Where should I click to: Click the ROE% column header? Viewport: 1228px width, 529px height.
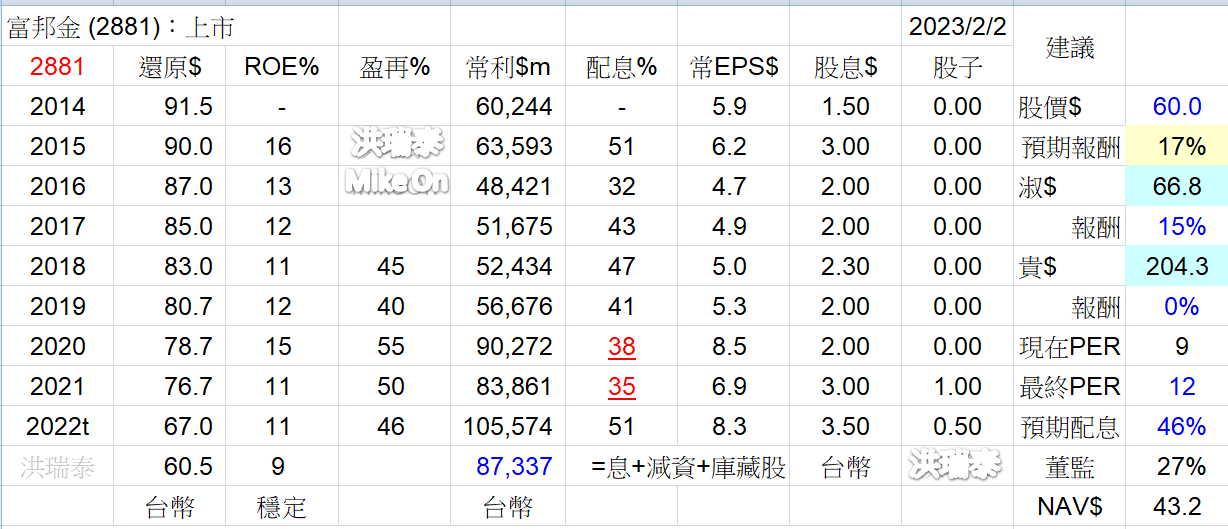point(281,67)
